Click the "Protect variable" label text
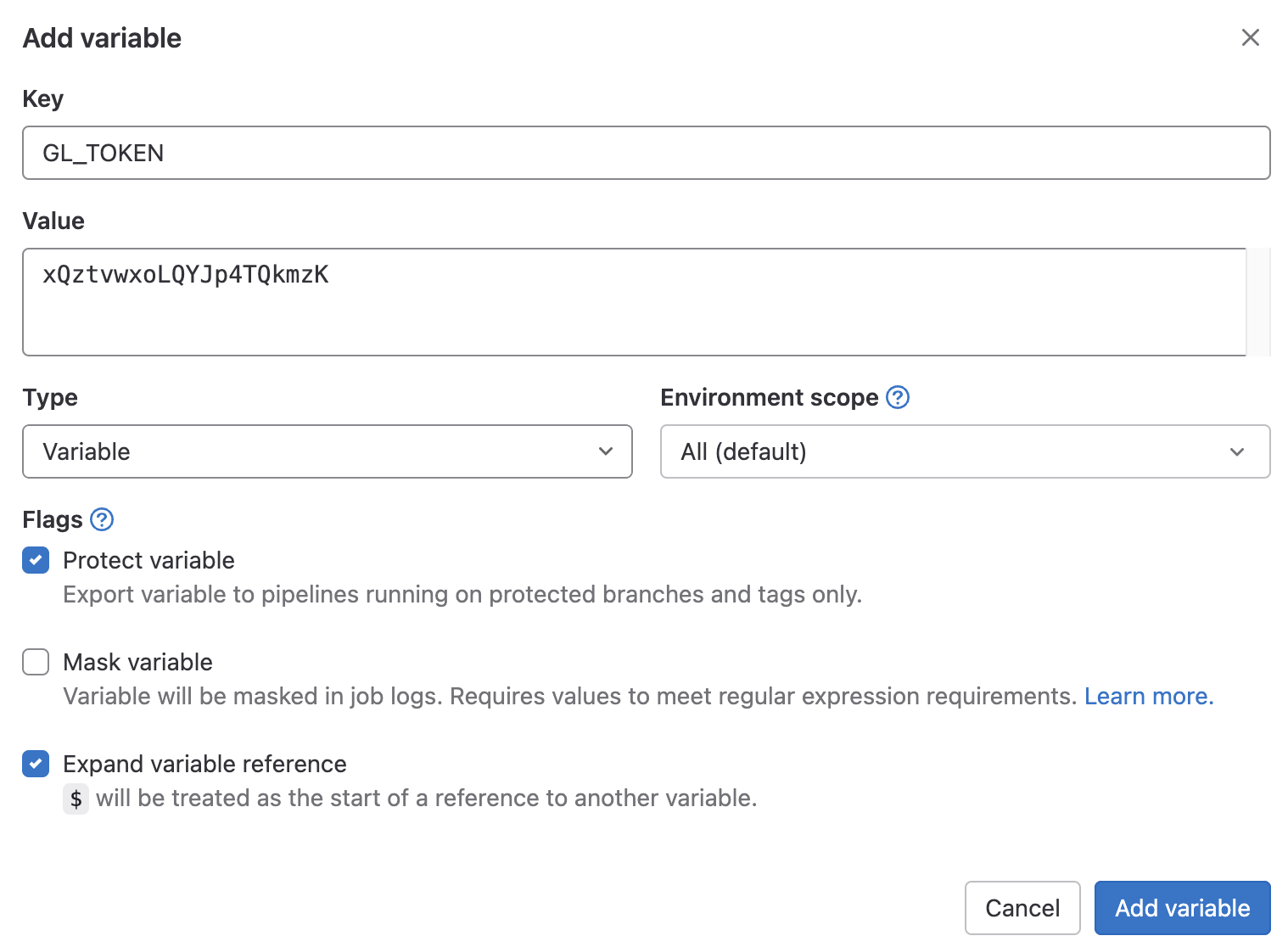 click(148, 560)
